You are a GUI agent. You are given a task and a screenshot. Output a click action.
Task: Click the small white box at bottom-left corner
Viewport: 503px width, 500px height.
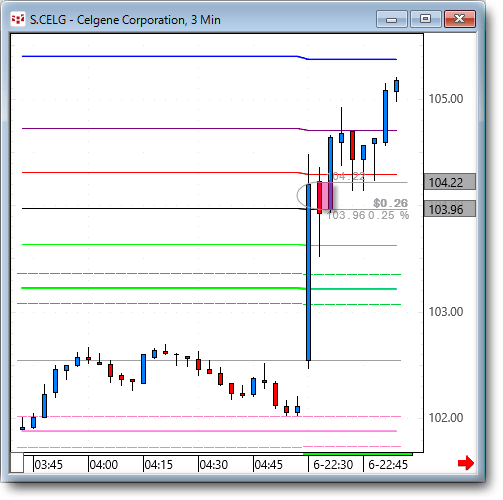point(17,462)
